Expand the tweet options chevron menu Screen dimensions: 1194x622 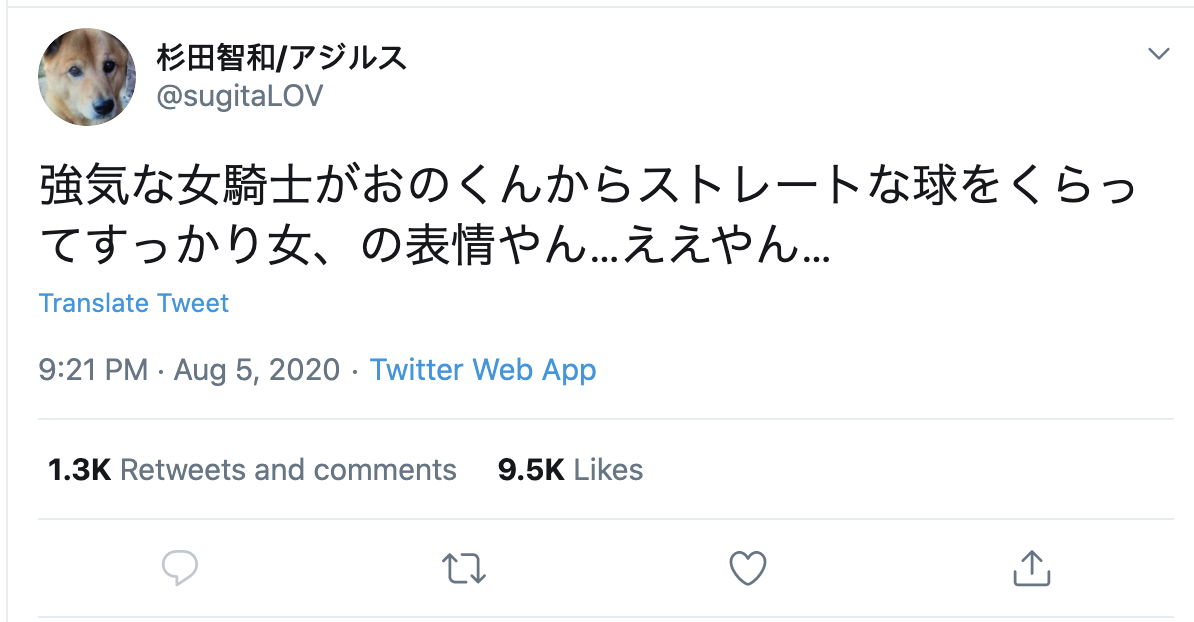coord(1158,54)
